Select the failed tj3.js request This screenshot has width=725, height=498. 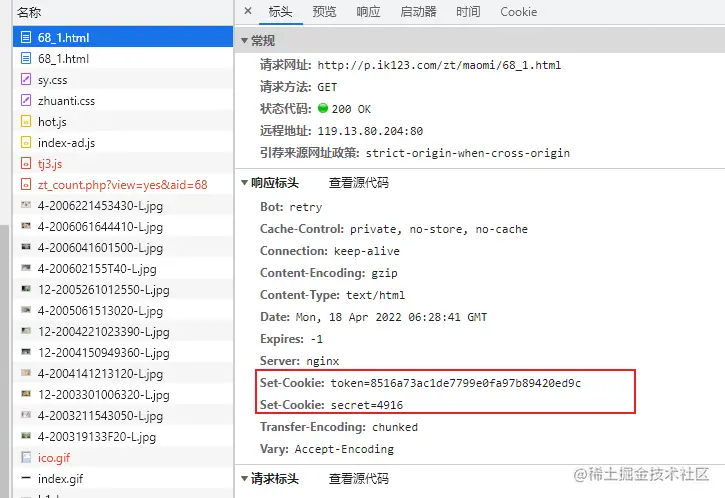(123, 163)
